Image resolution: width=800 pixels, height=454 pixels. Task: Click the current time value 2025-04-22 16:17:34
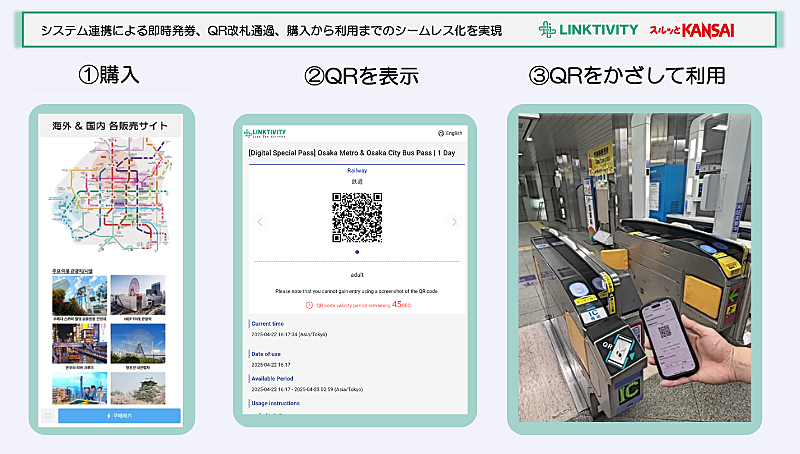click(289, 334)
